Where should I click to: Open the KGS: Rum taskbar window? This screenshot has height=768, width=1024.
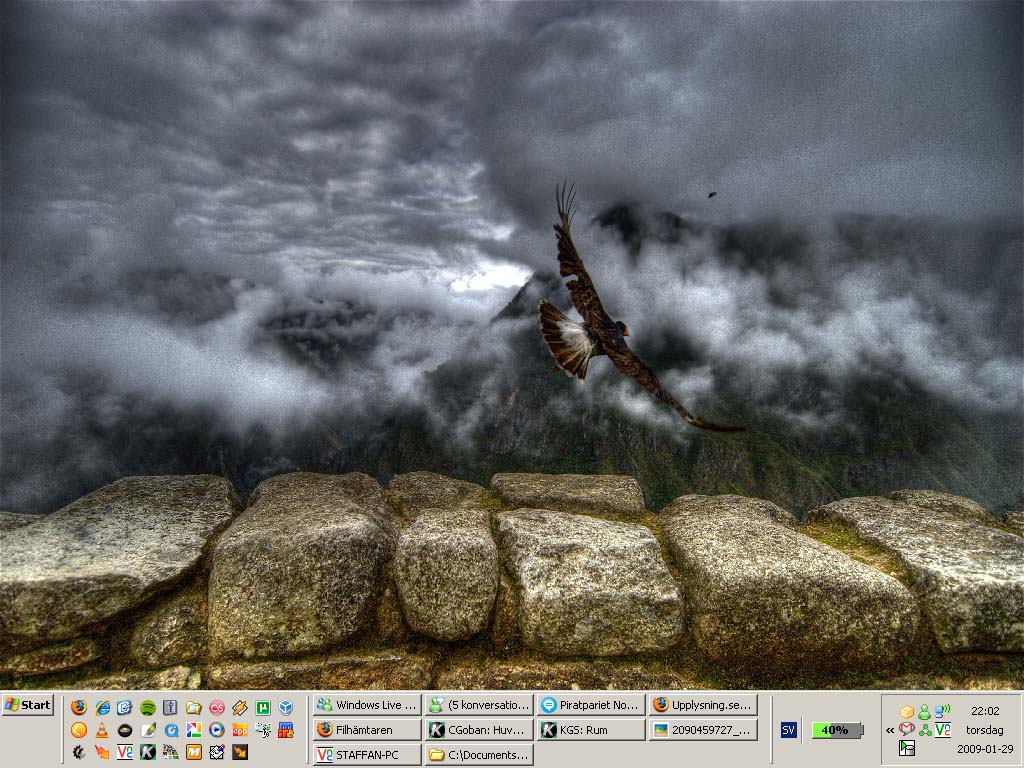(592, 730)
